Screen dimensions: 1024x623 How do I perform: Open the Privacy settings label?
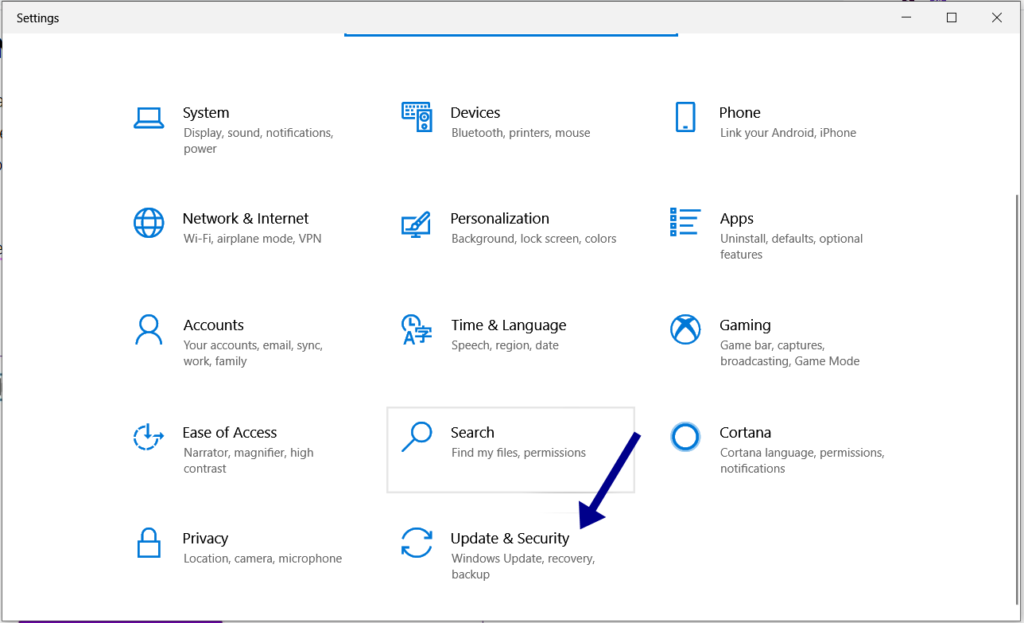click(205, 538)
